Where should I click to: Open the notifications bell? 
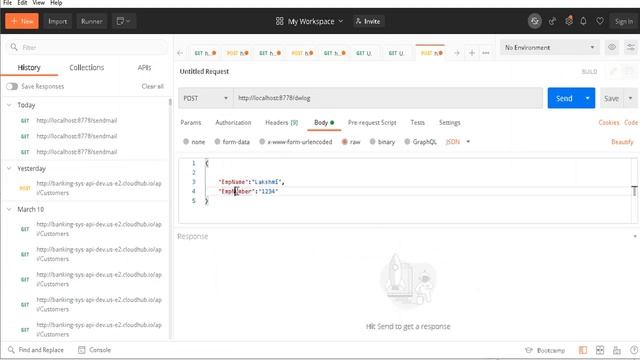coord(583,21)
